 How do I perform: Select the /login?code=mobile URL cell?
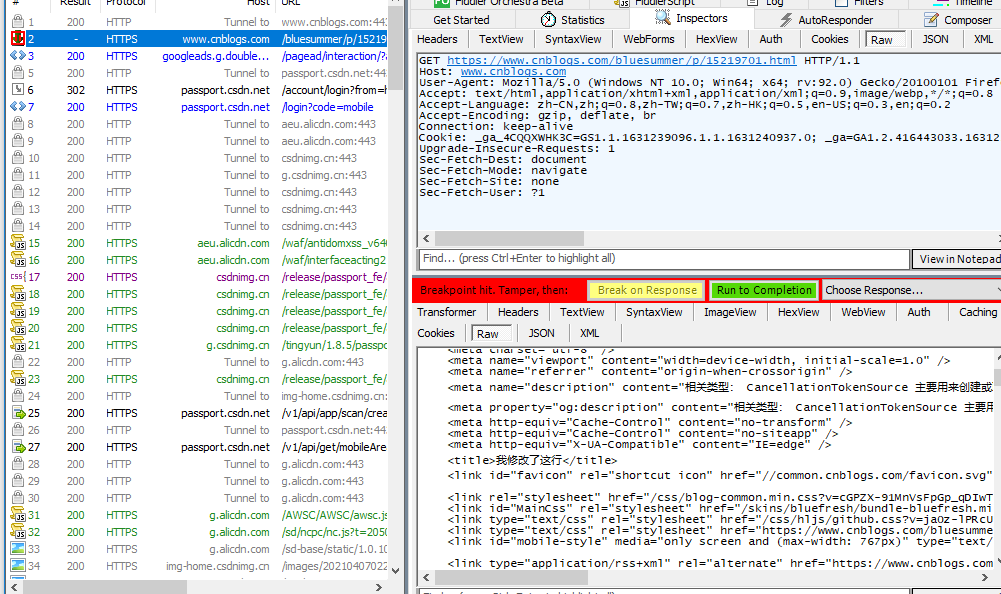[x=327, y=107]
